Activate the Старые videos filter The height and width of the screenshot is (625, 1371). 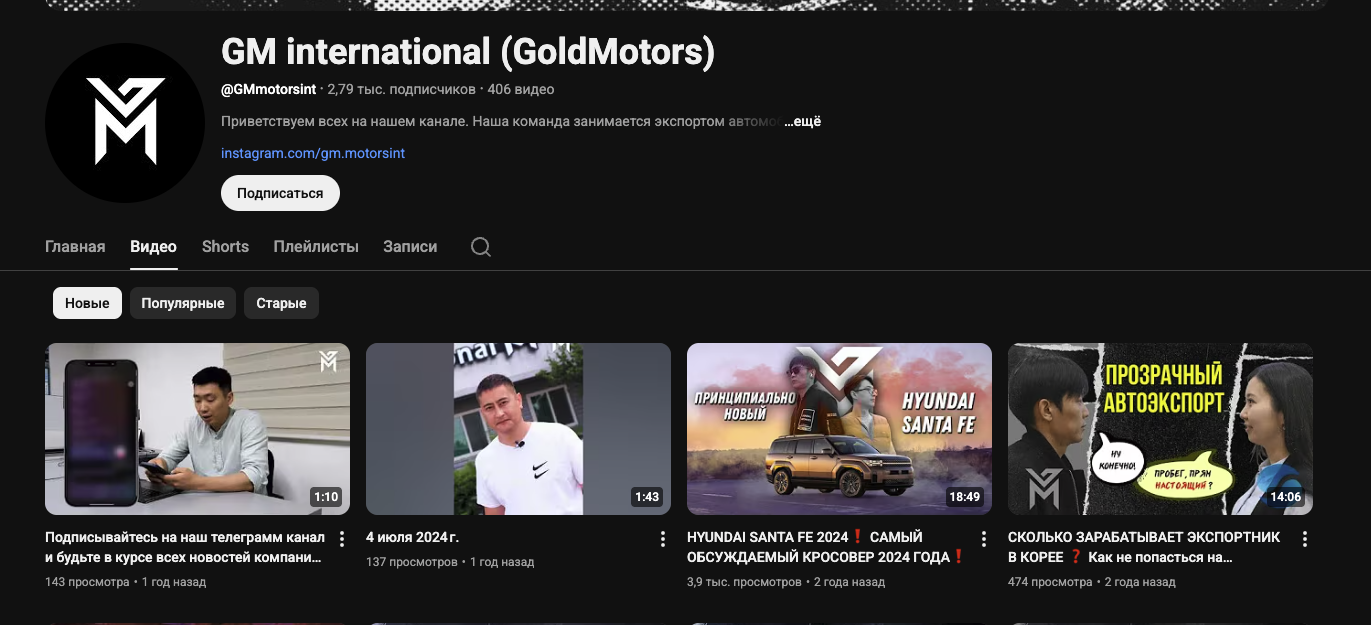coord(281,302)
